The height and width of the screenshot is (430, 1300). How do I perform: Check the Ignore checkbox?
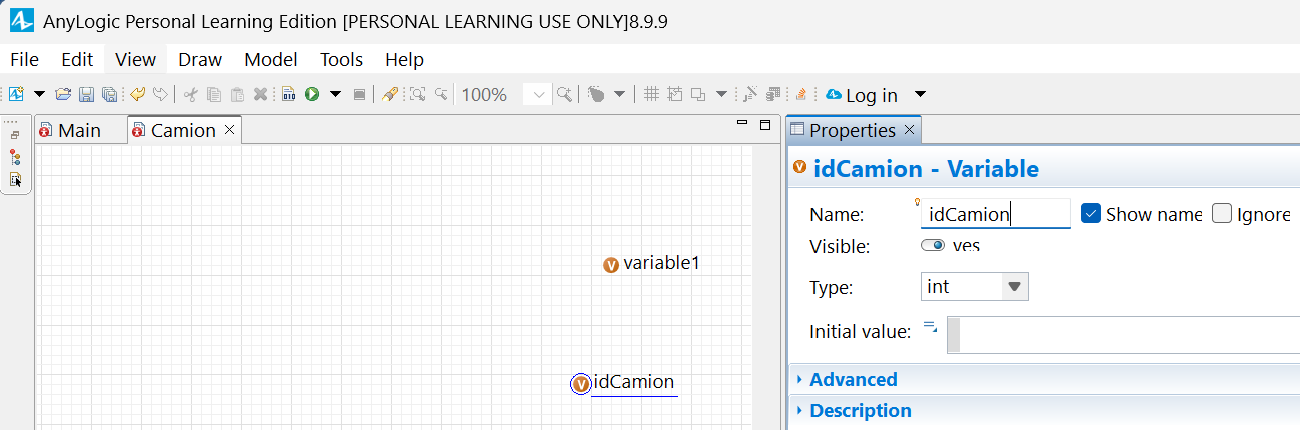click(1221, 213)
